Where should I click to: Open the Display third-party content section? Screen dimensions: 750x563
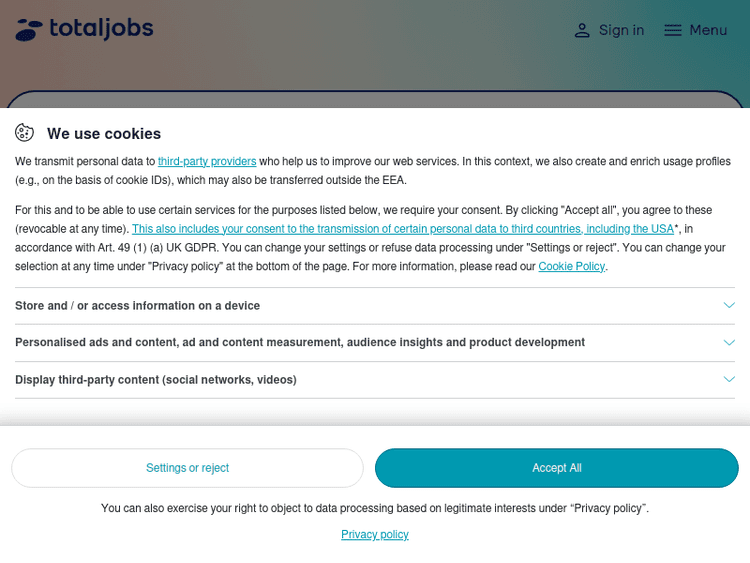pyautogui.click(x=155, y=380)
